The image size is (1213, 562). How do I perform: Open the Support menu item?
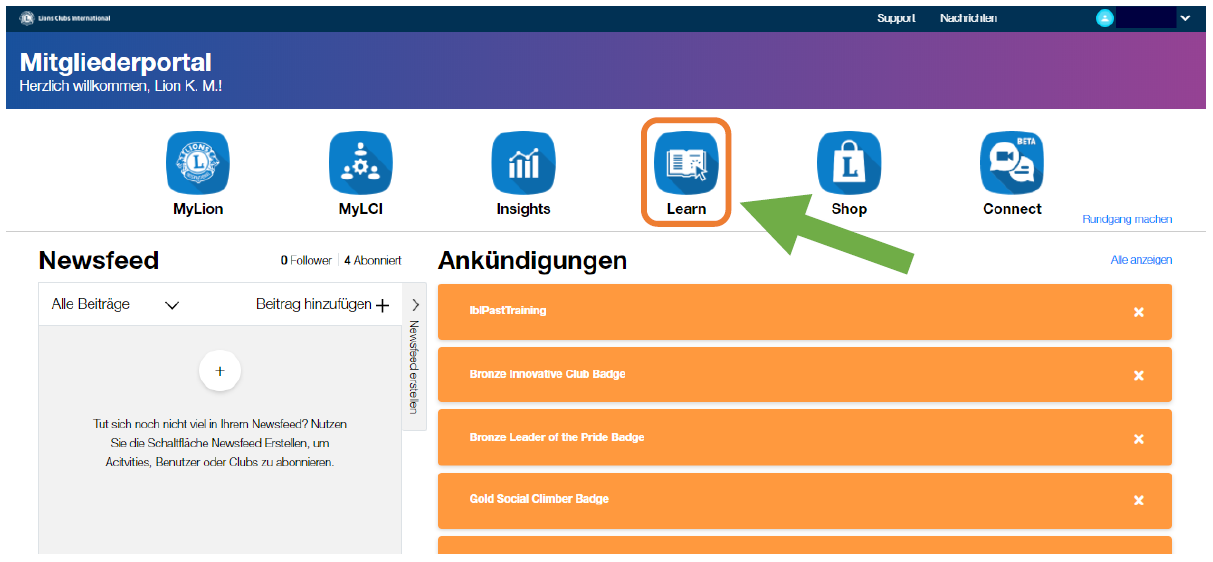tap(896, 18)
